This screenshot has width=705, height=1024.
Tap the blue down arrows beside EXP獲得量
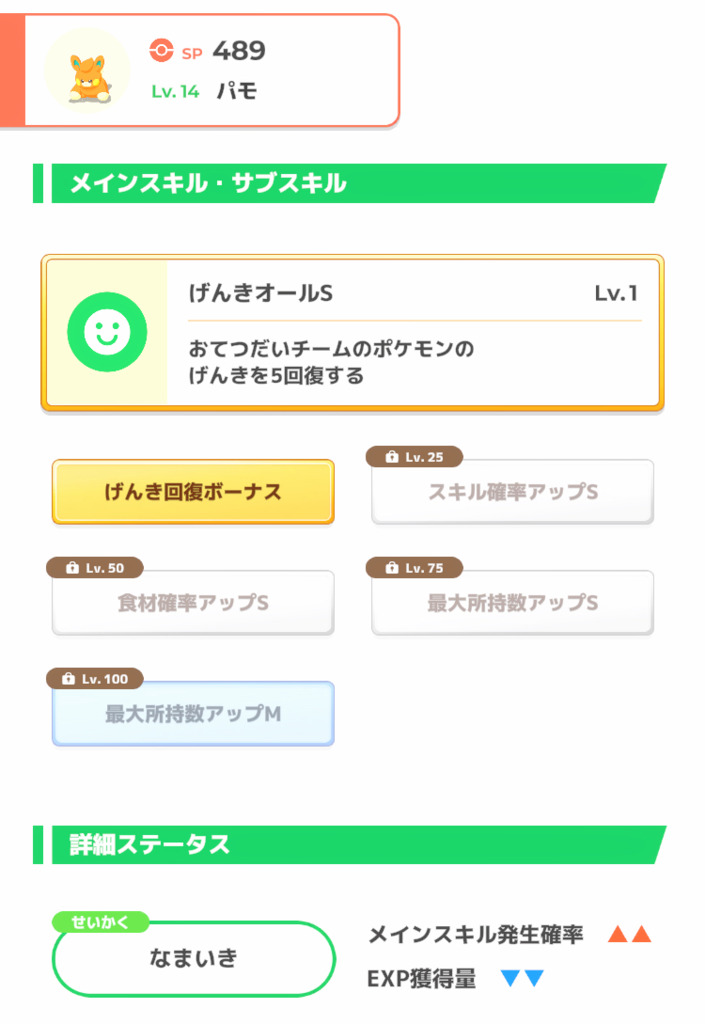522,978
